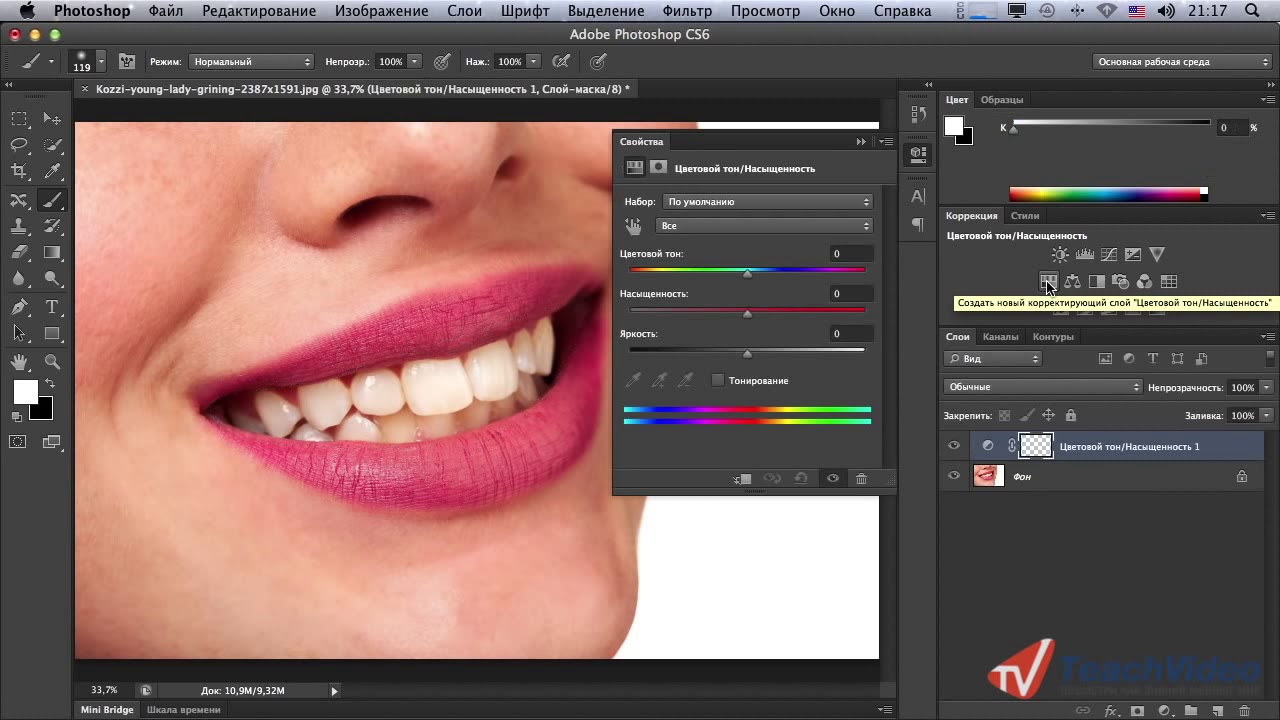The image size is (1280, 720).
Task: Select the Blur tool
Action: 19,280
